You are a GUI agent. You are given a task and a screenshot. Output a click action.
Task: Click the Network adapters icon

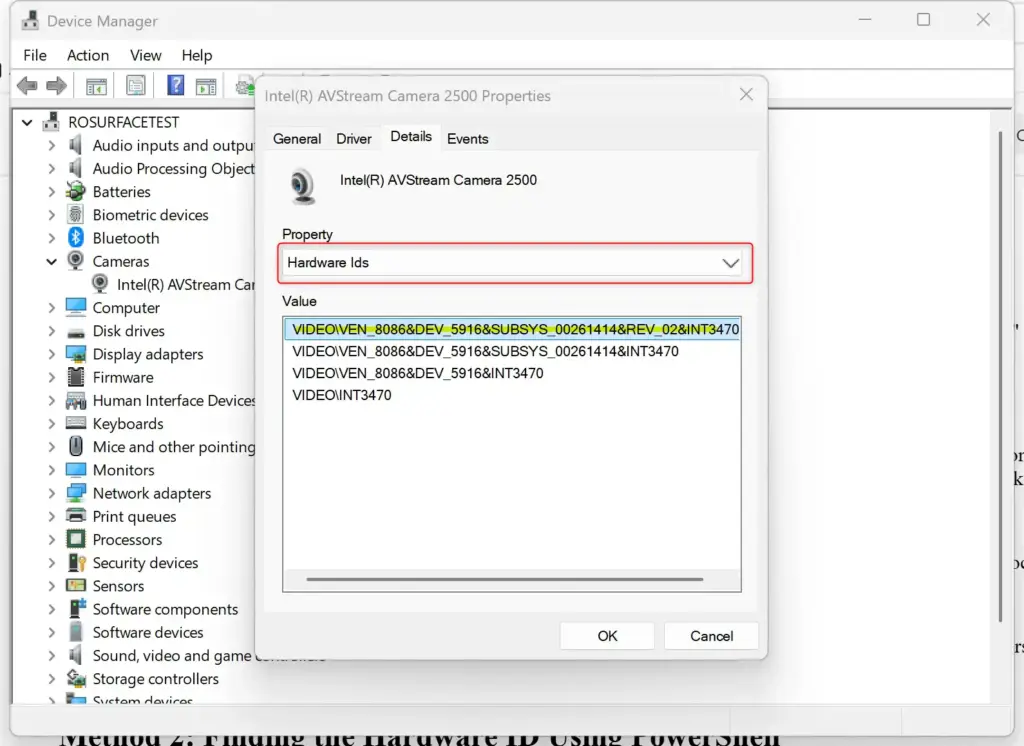pos(76,493)
